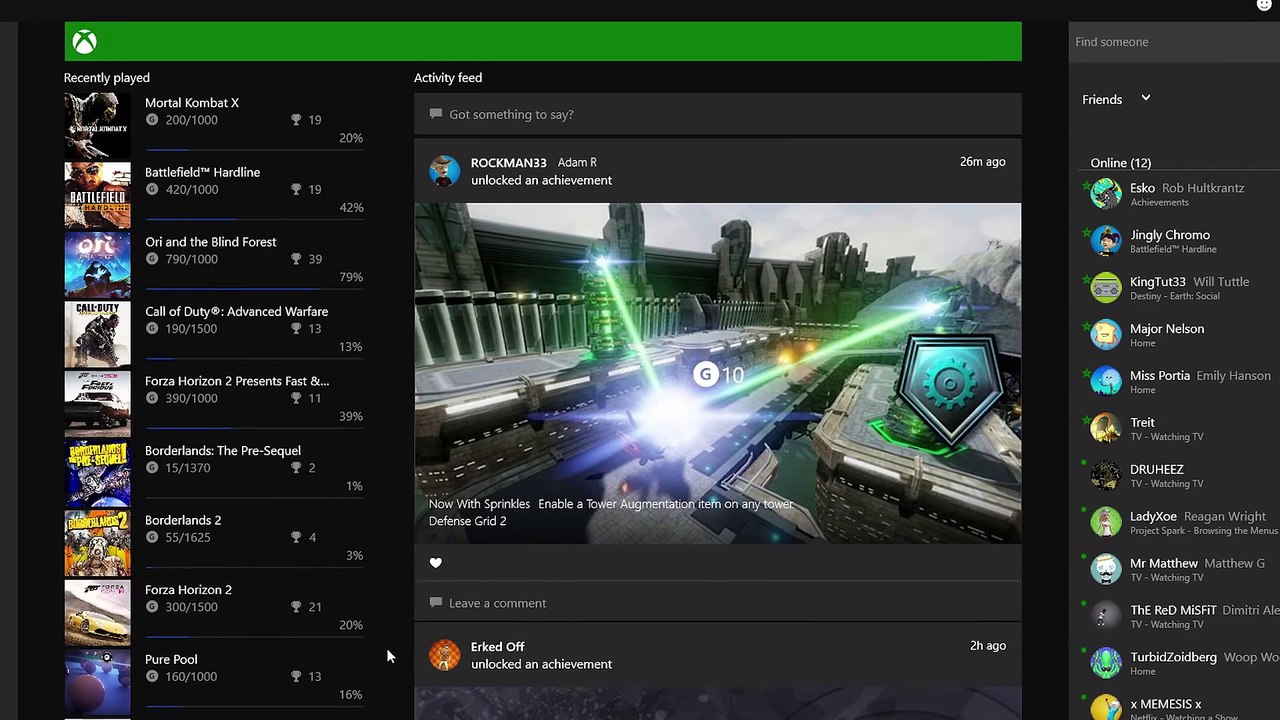
Task: Open Jingly Chromo friend avatar
Action: pos(1106,240)
